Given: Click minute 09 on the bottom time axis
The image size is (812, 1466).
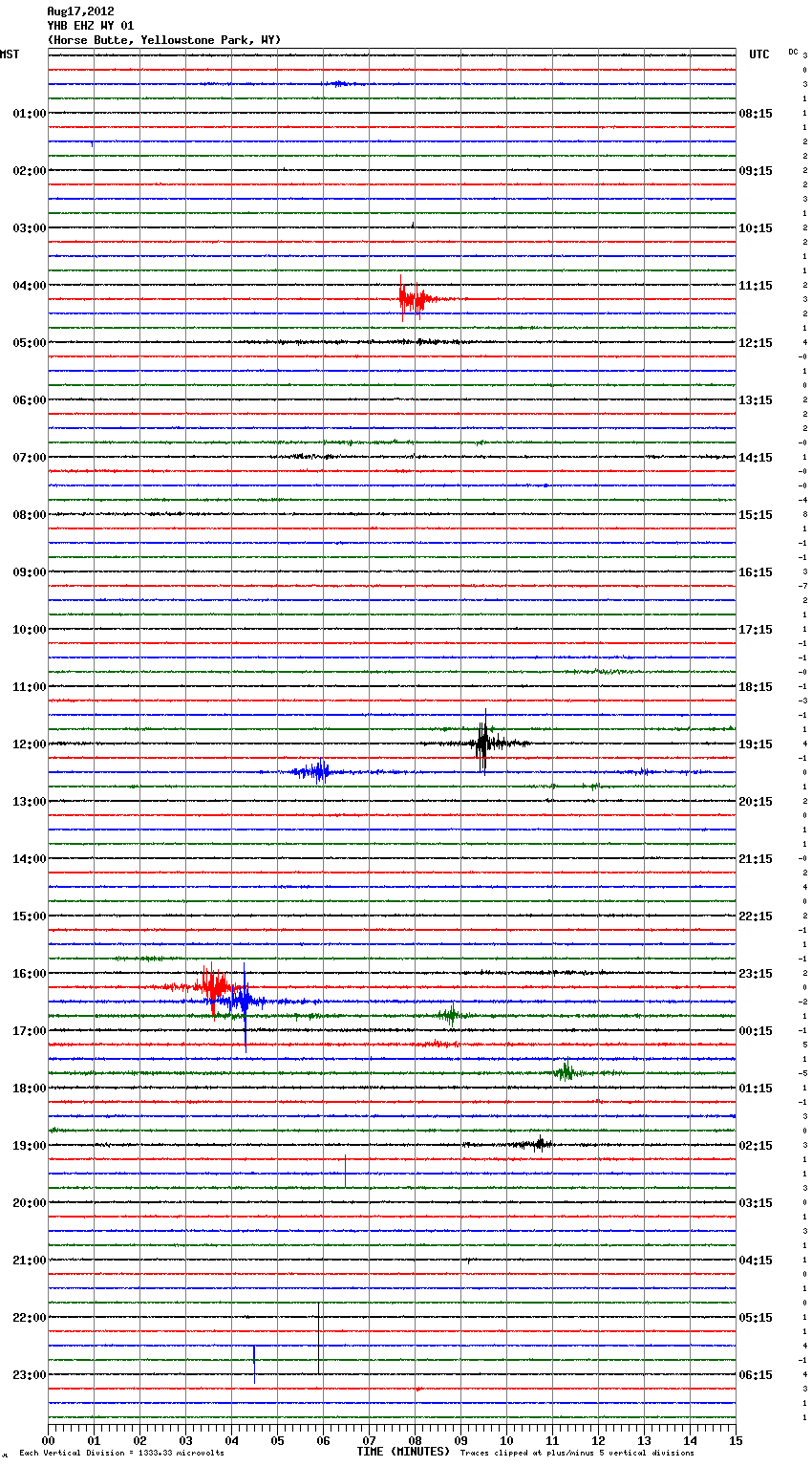Looking at the screenshot, I should pyautogui.click(x=460, y=1440).
